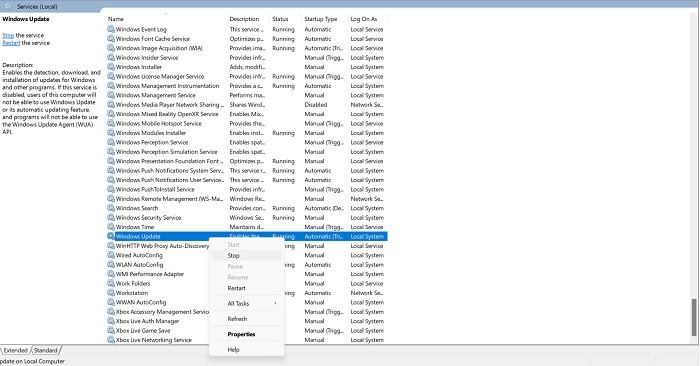Sort by the Log On As column header
Image resolution: width=700 pixels, height=366 pixels.
367,19
